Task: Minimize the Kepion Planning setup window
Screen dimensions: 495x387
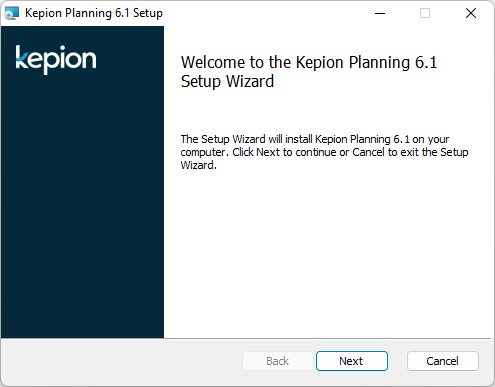Action: [380, 13]
